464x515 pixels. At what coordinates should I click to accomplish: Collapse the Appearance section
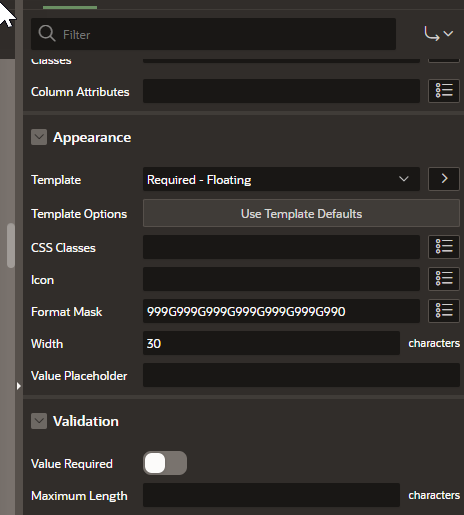coord(39,137)
